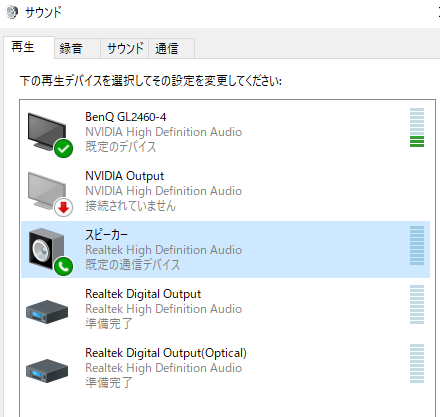This screenshot has width=440, height=417.
Task: Click the Realtek Digital Output receiver icon
Action: coord(47,312)
